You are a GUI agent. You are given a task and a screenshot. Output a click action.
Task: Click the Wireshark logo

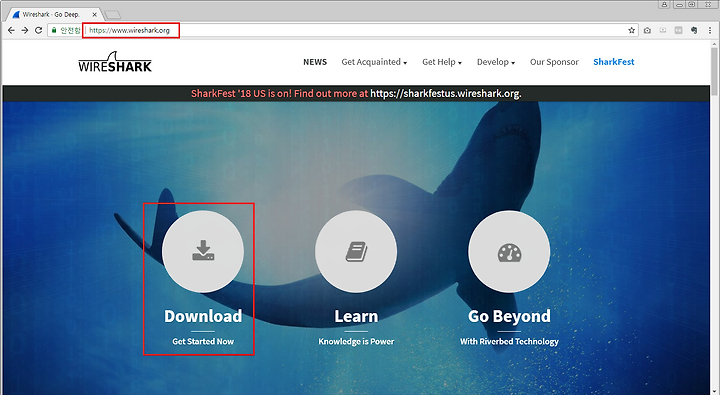115,62
